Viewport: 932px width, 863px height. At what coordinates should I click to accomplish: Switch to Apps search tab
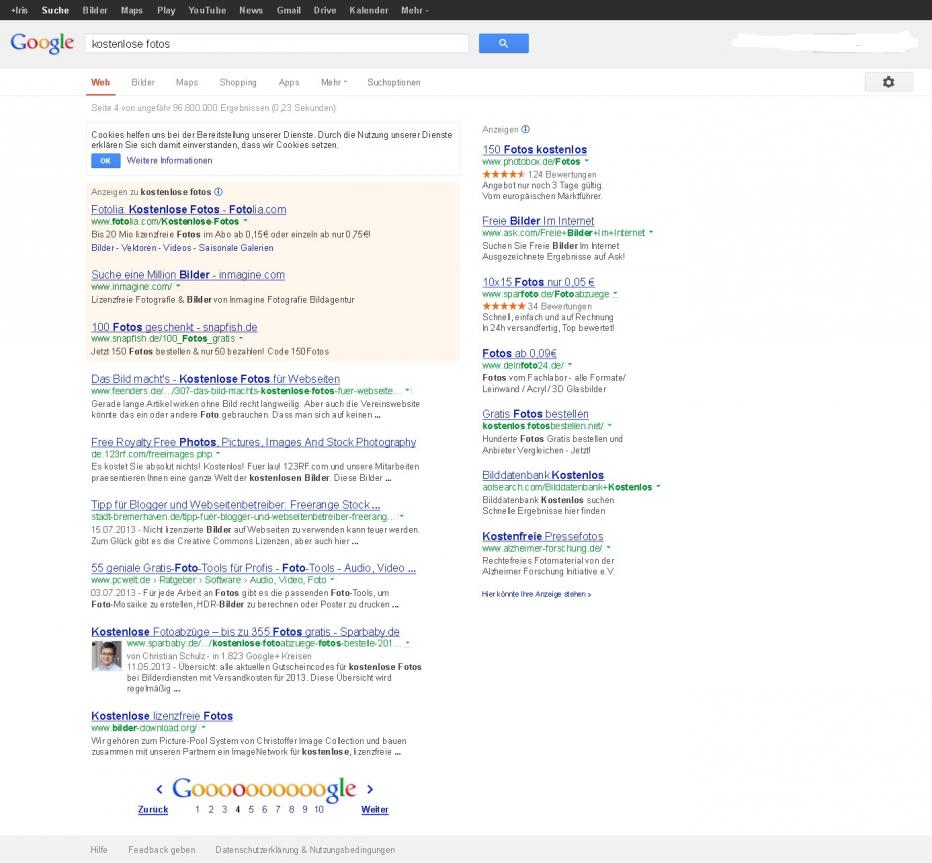289,83
